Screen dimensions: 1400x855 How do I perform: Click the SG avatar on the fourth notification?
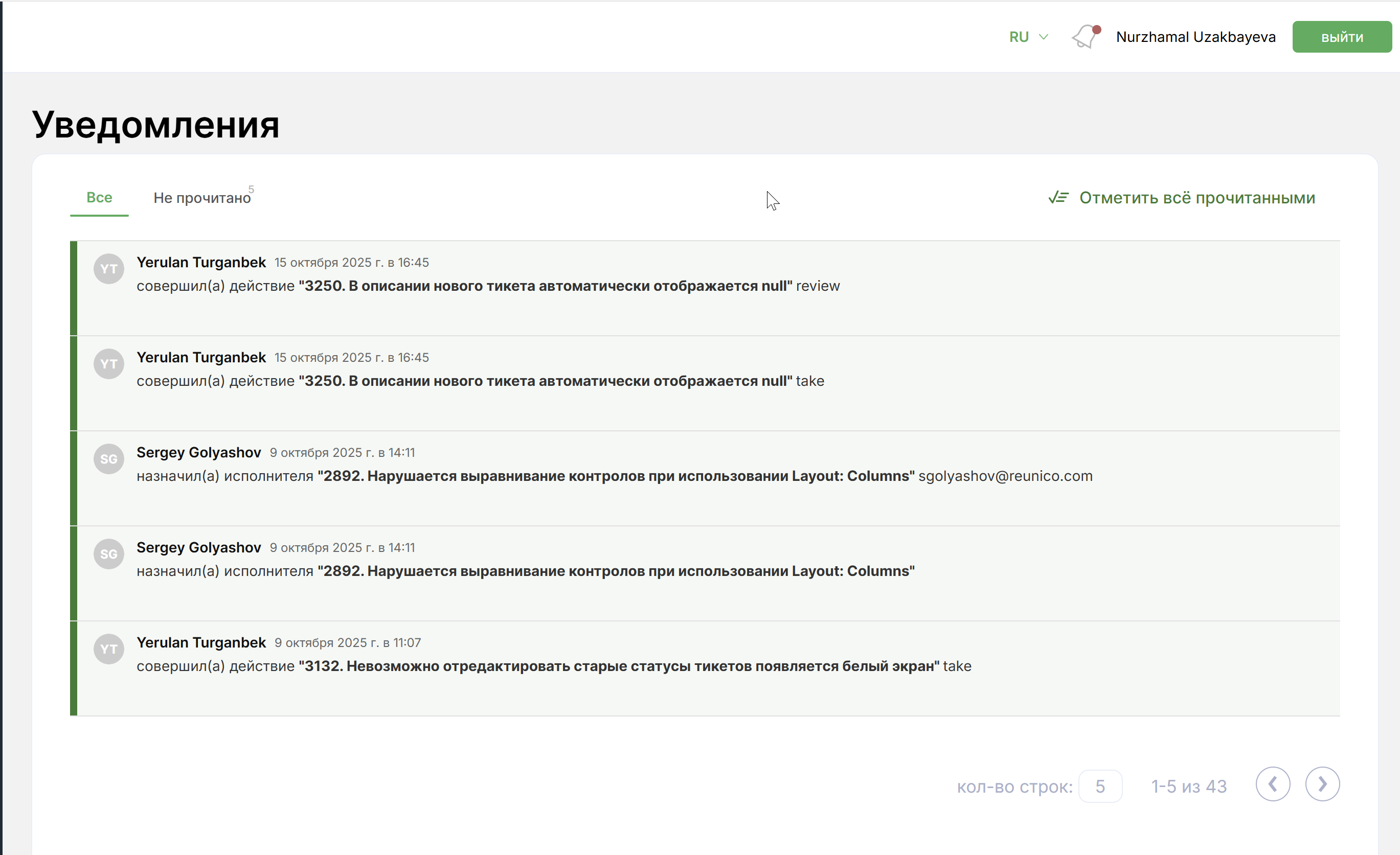coord(108,553)
